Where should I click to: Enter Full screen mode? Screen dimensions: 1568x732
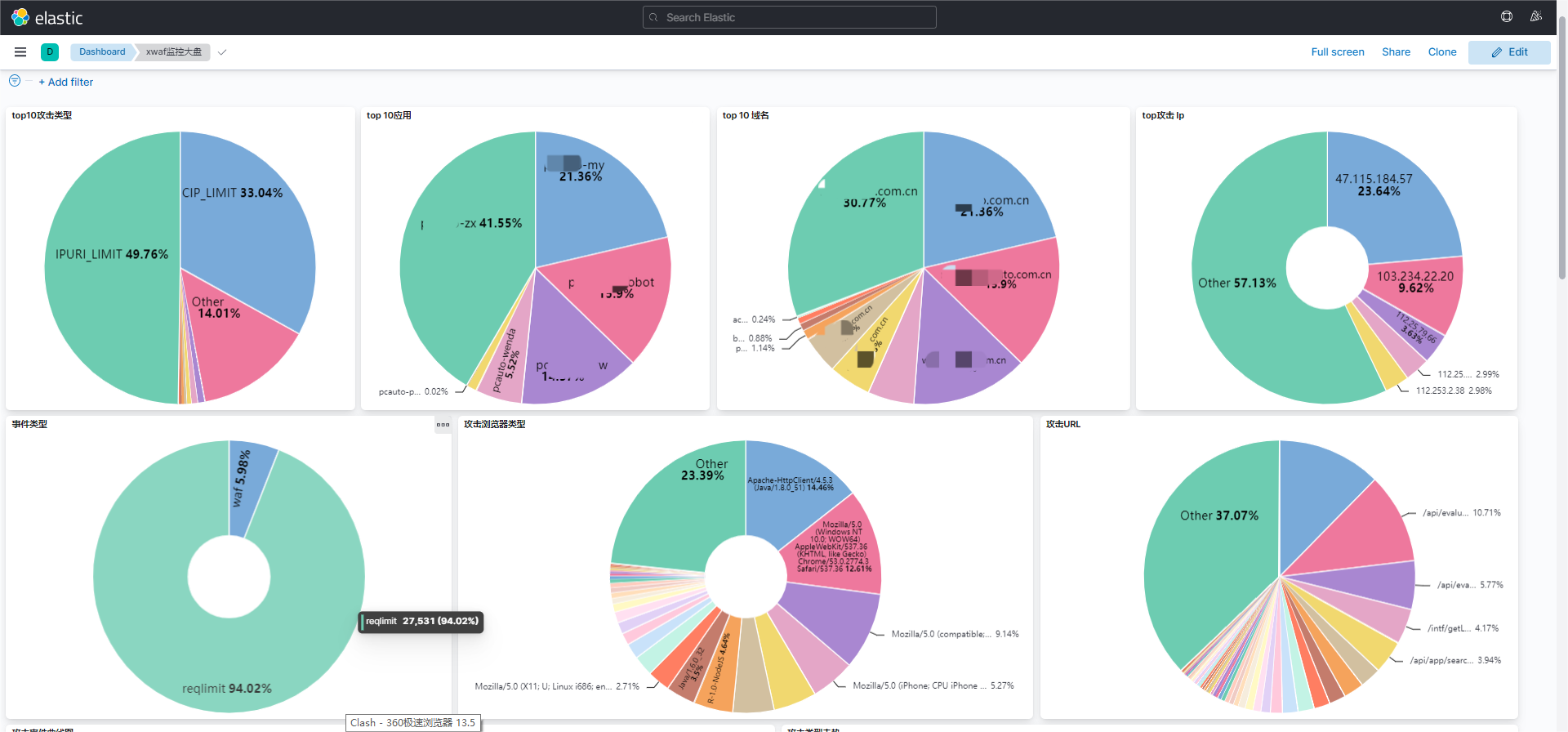[x=1338, y=51]
